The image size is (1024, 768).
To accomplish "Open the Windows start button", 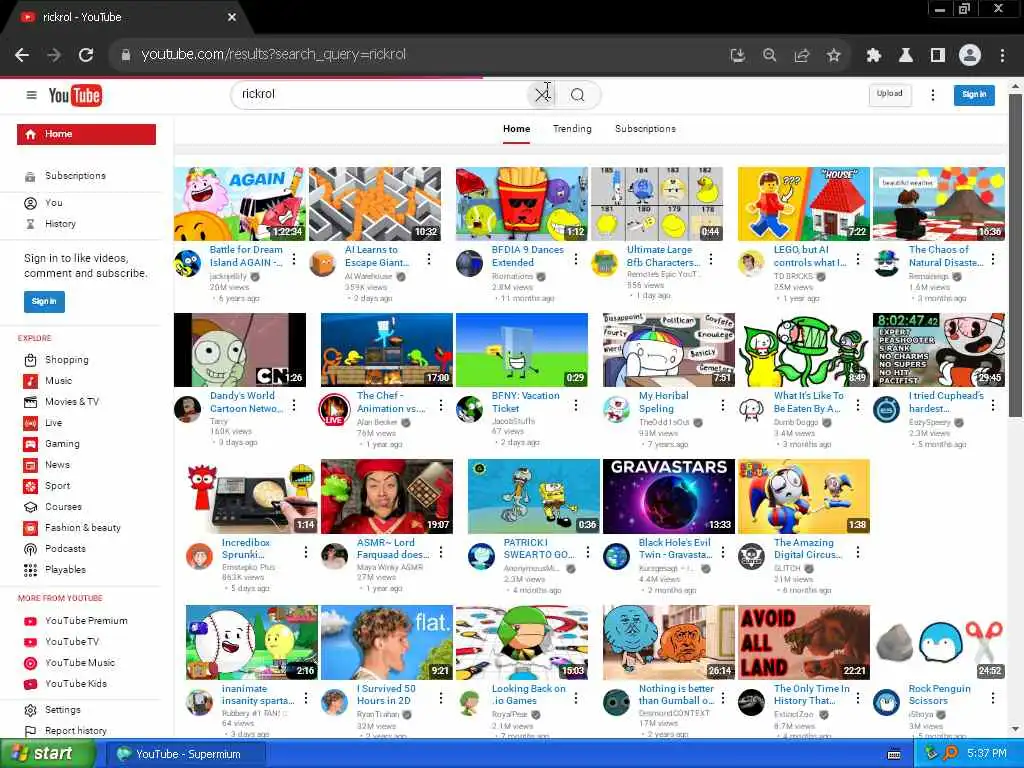I will click(47, 754).
